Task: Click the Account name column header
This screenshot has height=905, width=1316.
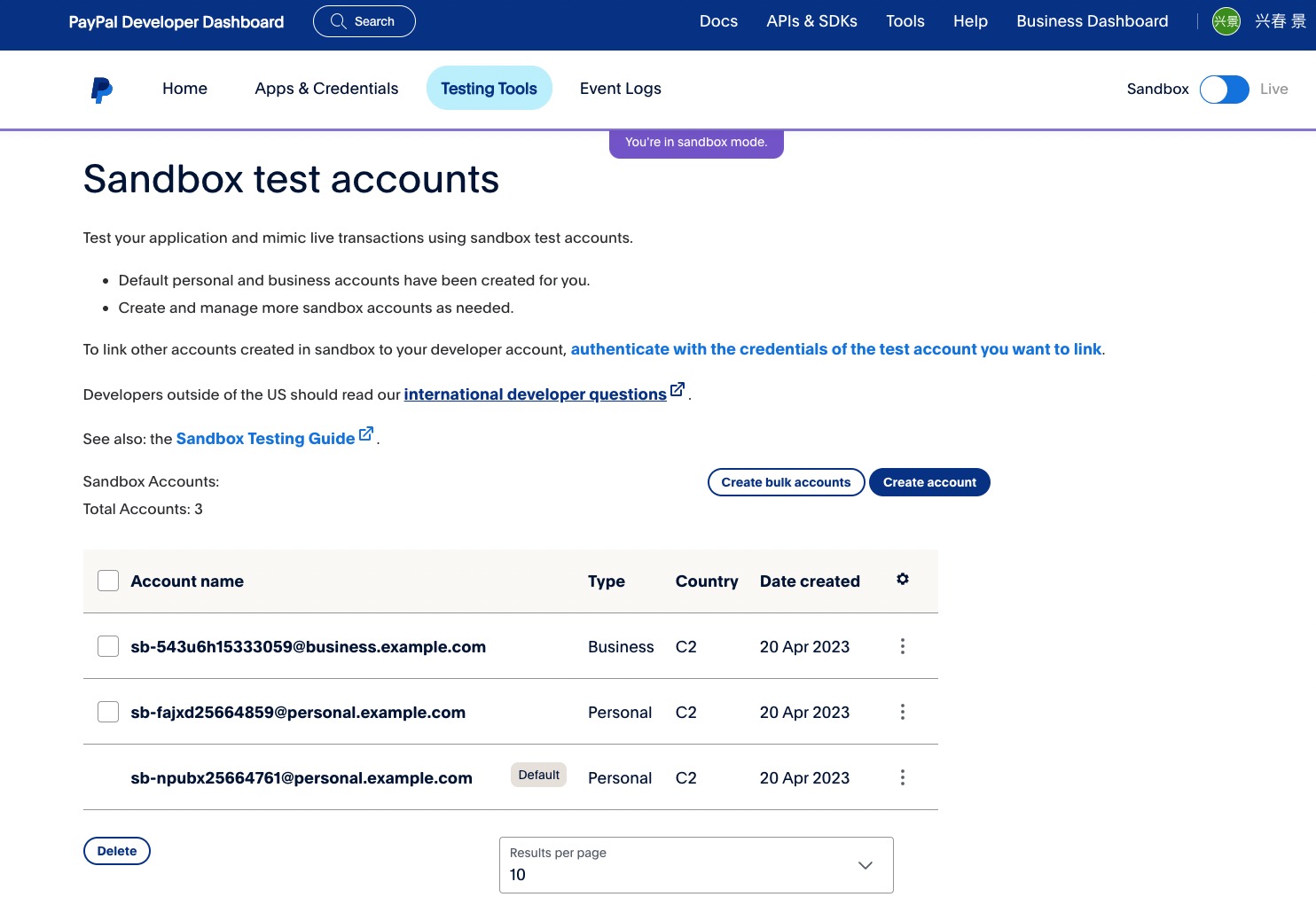Action: coord(187,581)
